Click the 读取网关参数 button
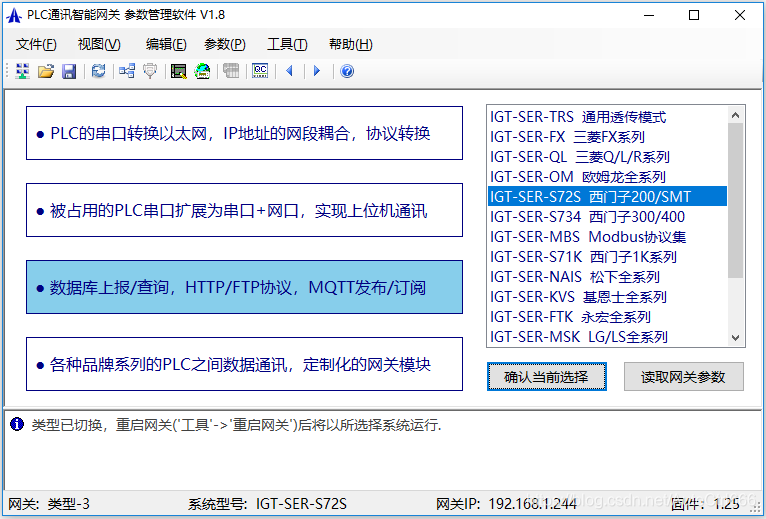The height and width of the screenshot is (519, 766). click(683, 376)
